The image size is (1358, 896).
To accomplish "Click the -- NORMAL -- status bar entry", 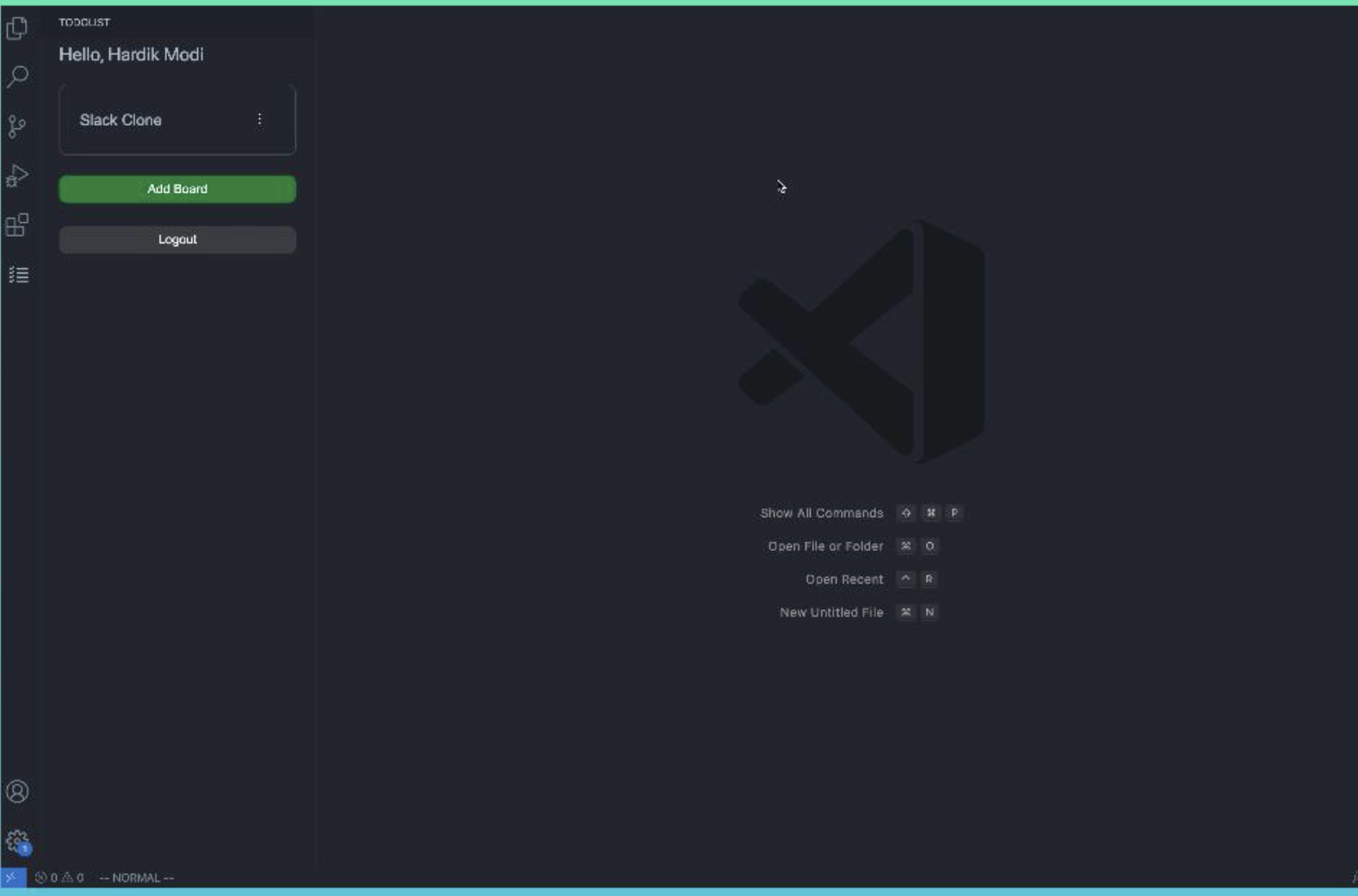I will (x=137, y=878).
